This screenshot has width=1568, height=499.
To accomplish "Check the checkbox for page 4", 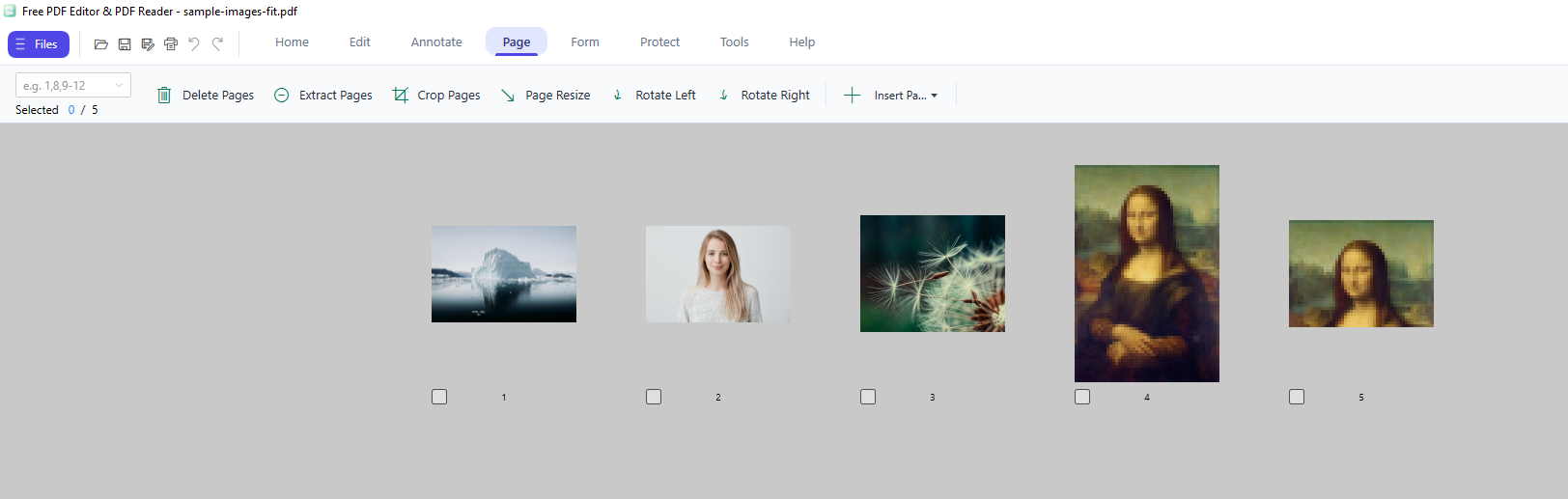I will click(x=1082, y=397).
